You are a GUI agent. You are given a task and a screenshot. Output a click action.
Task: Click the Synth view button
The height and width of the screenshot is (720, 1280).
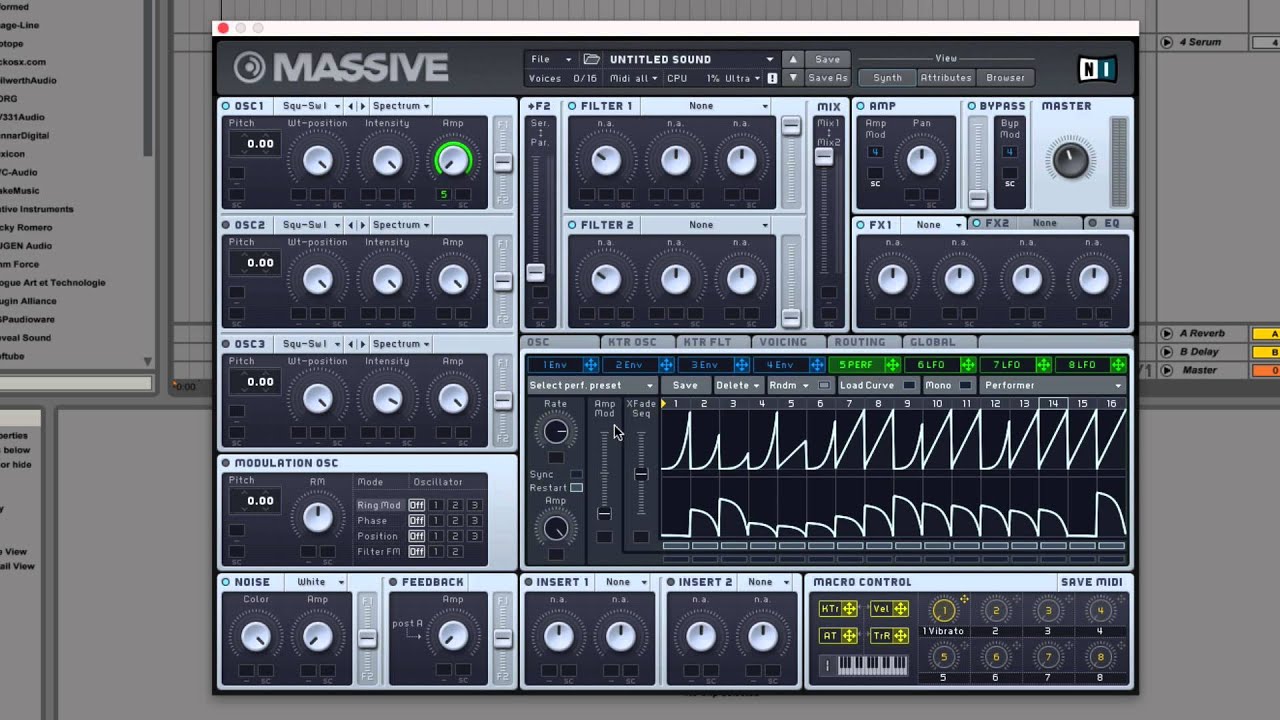pos(887,78)
